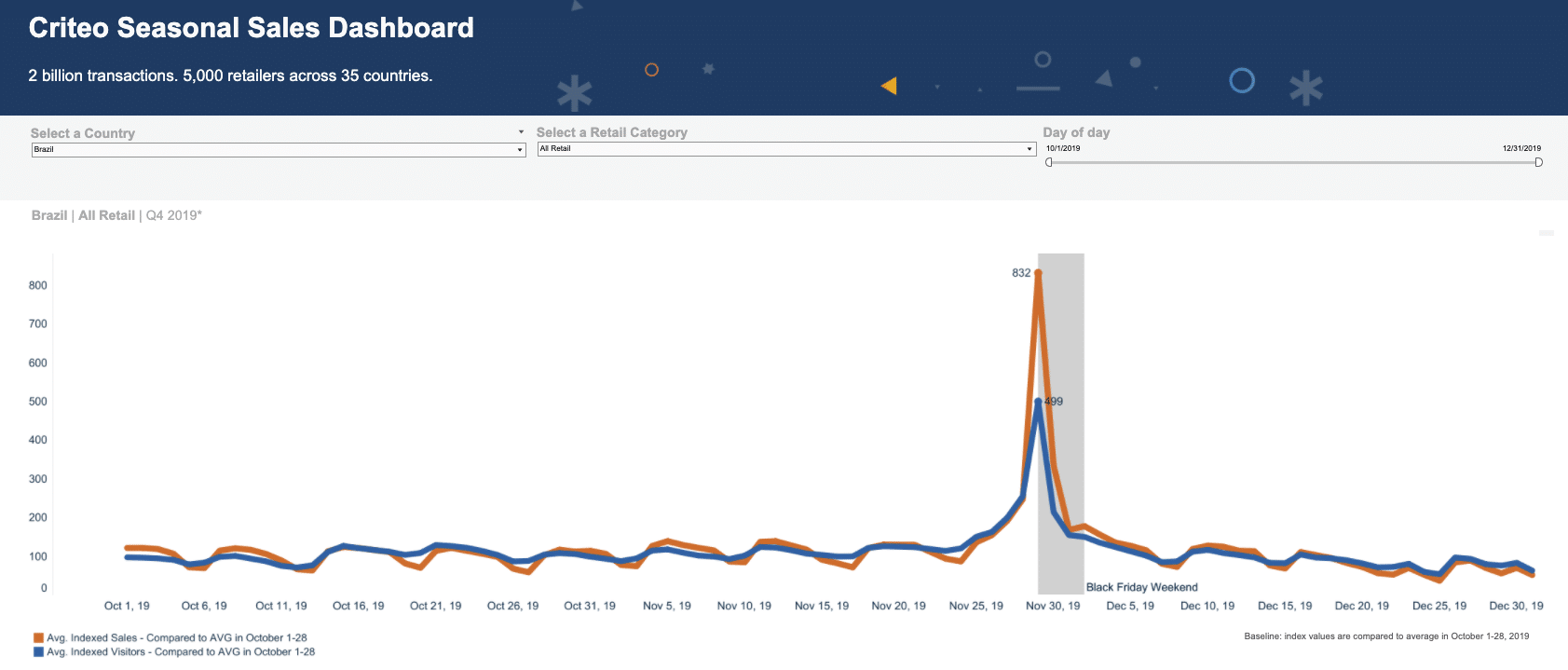Screen dimensions: 1568x670
Task: Click the Nov 15, 19 axis label
Action: tap(822, 606)
